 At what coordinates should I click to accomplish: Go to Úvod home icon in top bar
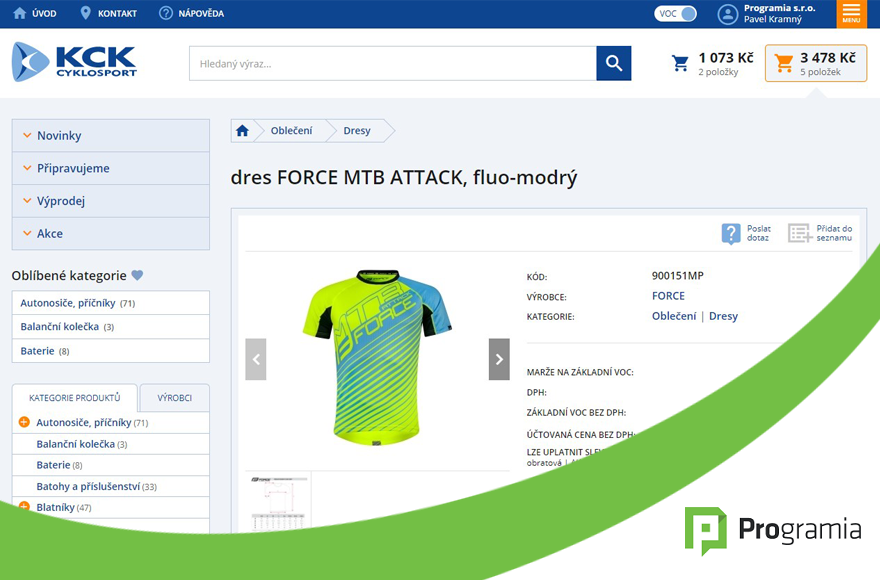(20, 13)
